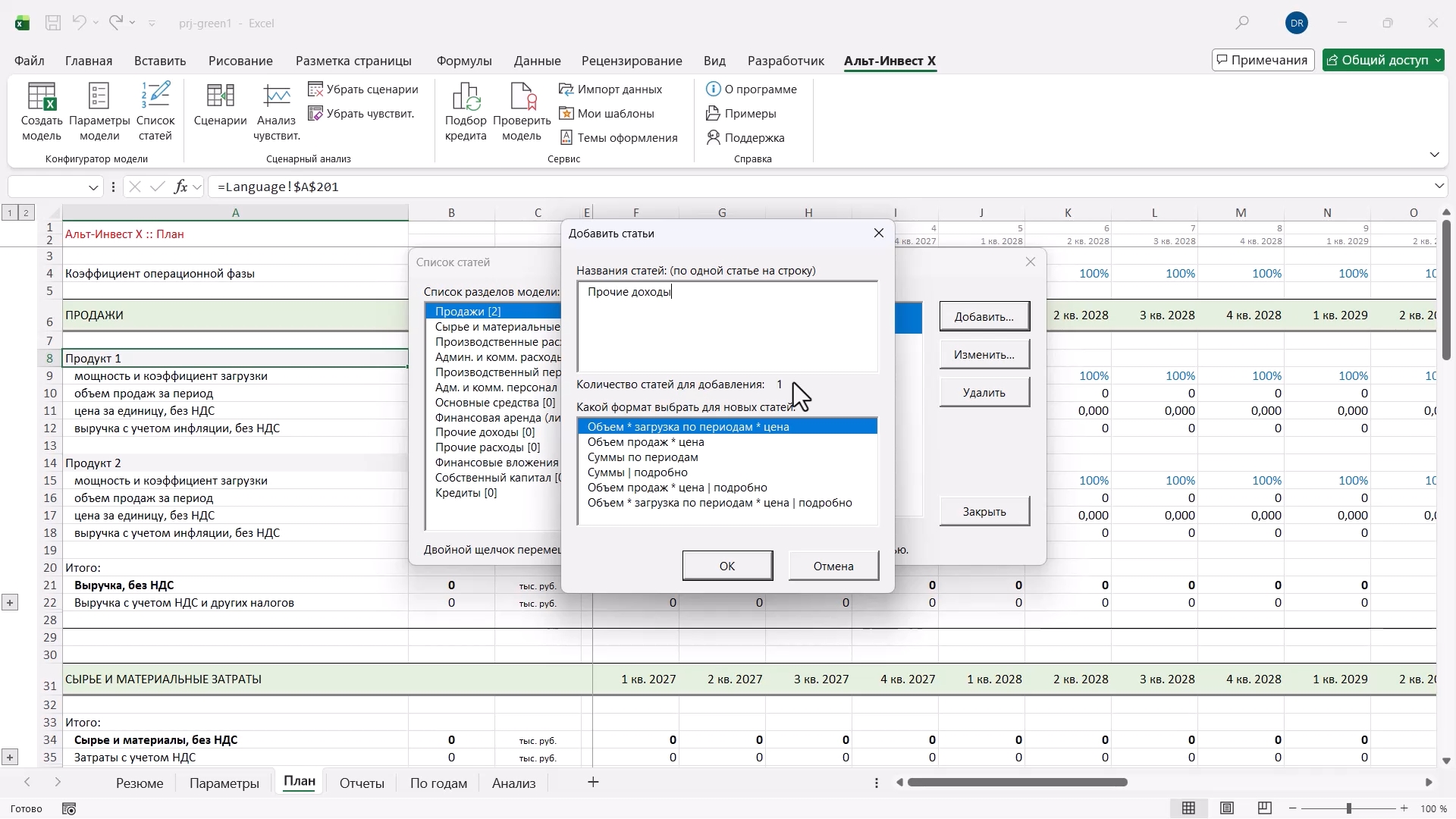Select format Суммы по периодам
Image resolution: width=1456 pixels, height=819 pixels.
coord(727,457)
